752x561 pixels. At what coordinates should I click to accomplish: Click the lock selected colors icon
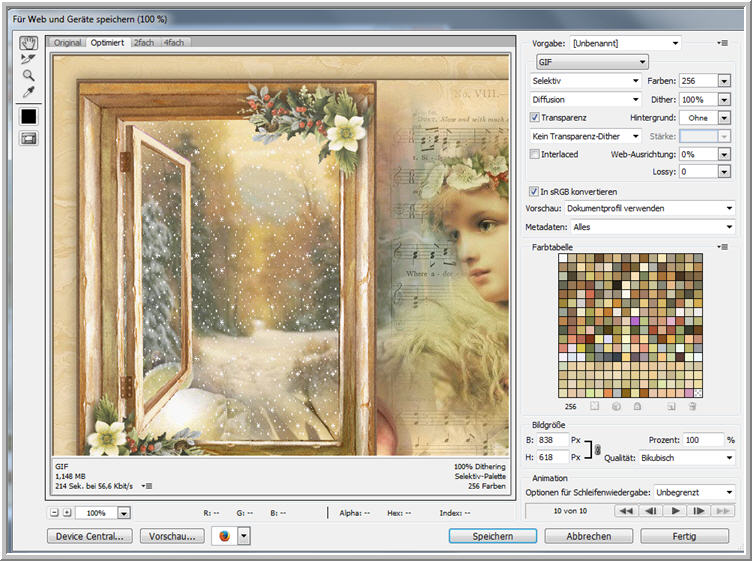tap(637, 407)
